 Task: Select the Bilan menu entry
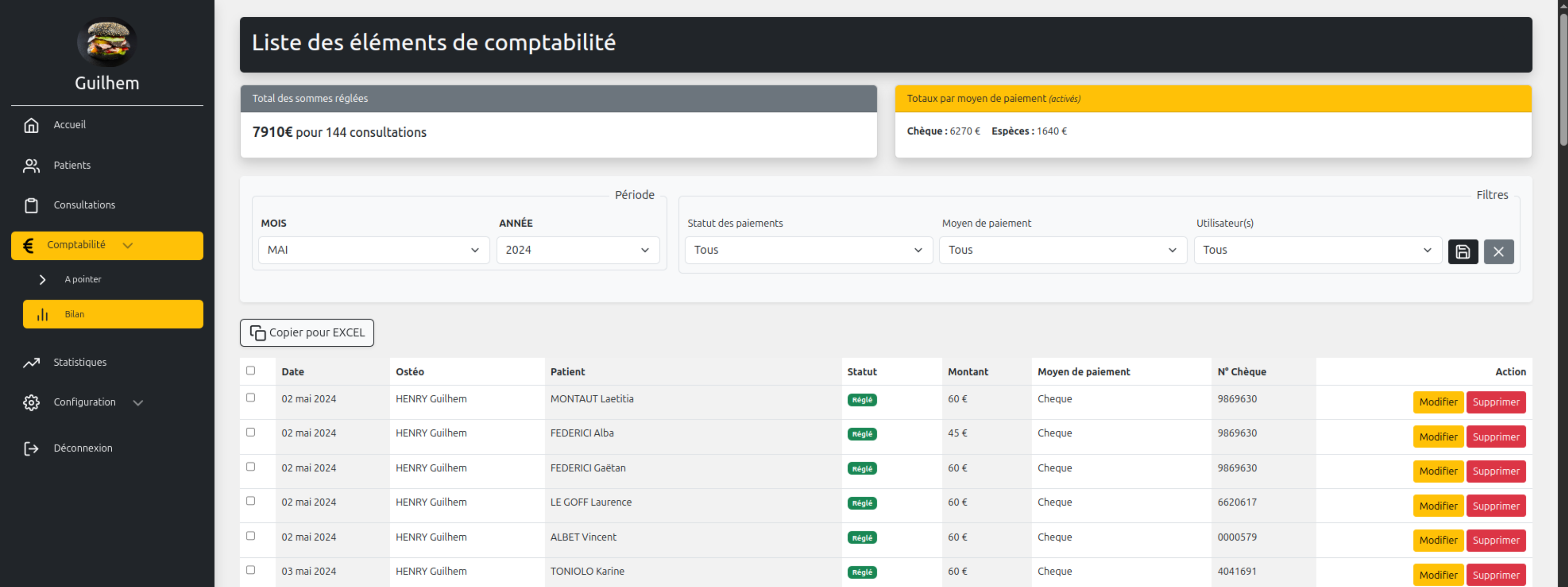pos(113,314)
